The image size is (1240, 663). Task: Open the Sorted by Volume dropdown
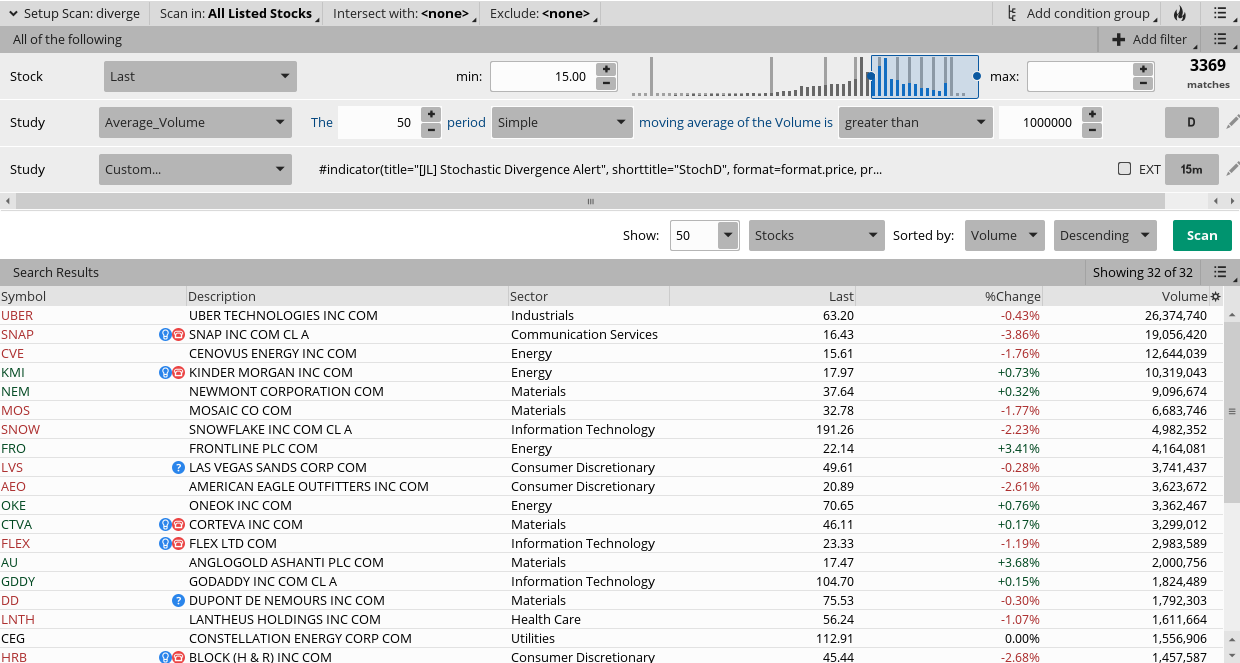click(1005, 236)
